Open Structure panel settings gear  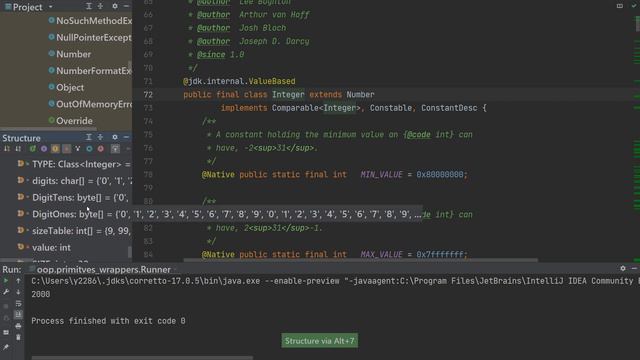[x=115, y=138]
